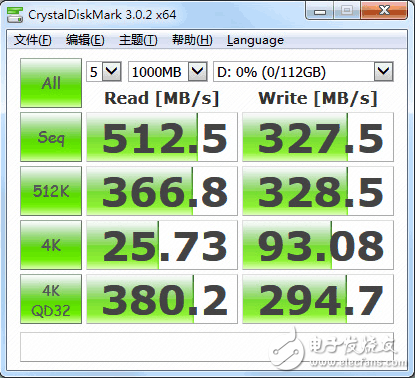
Task: Minimize the CrystalDiskMark window
Action: point(320,12)
